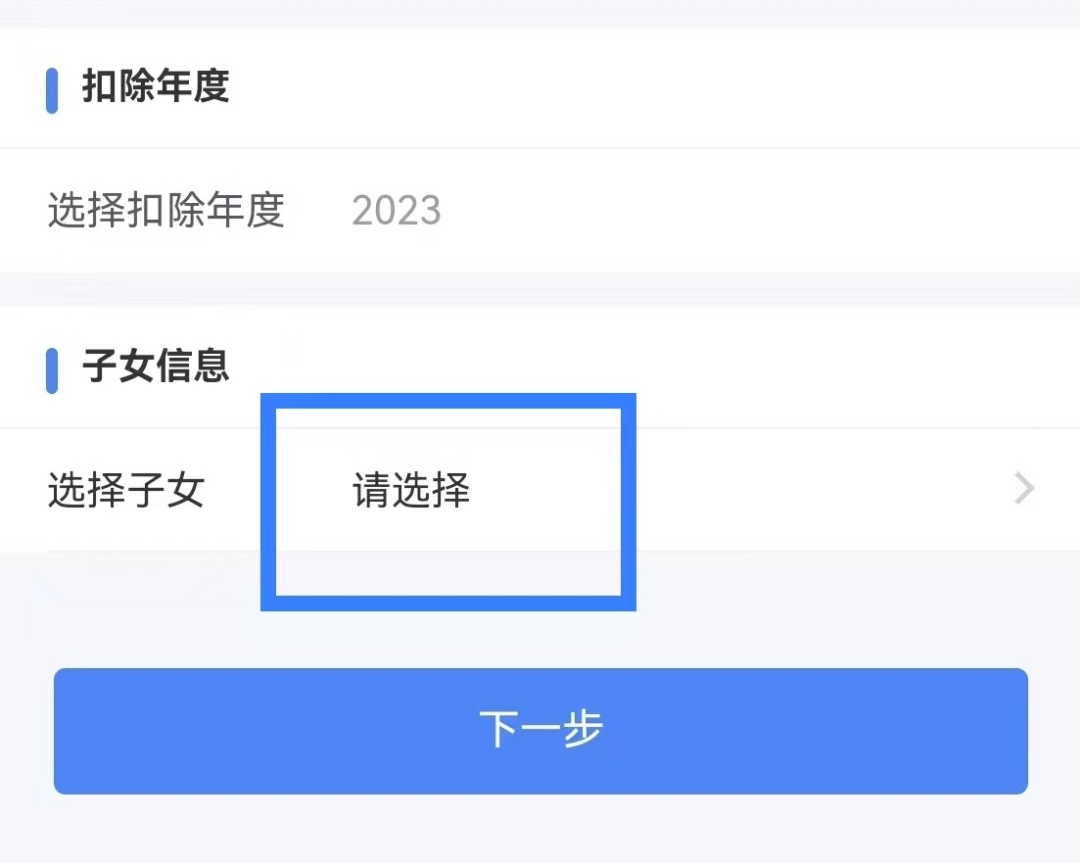The width and height of the screenshot is (1080, 863).
Task: Click the 选择扣除年度 label
Action: tap(166, 210)
